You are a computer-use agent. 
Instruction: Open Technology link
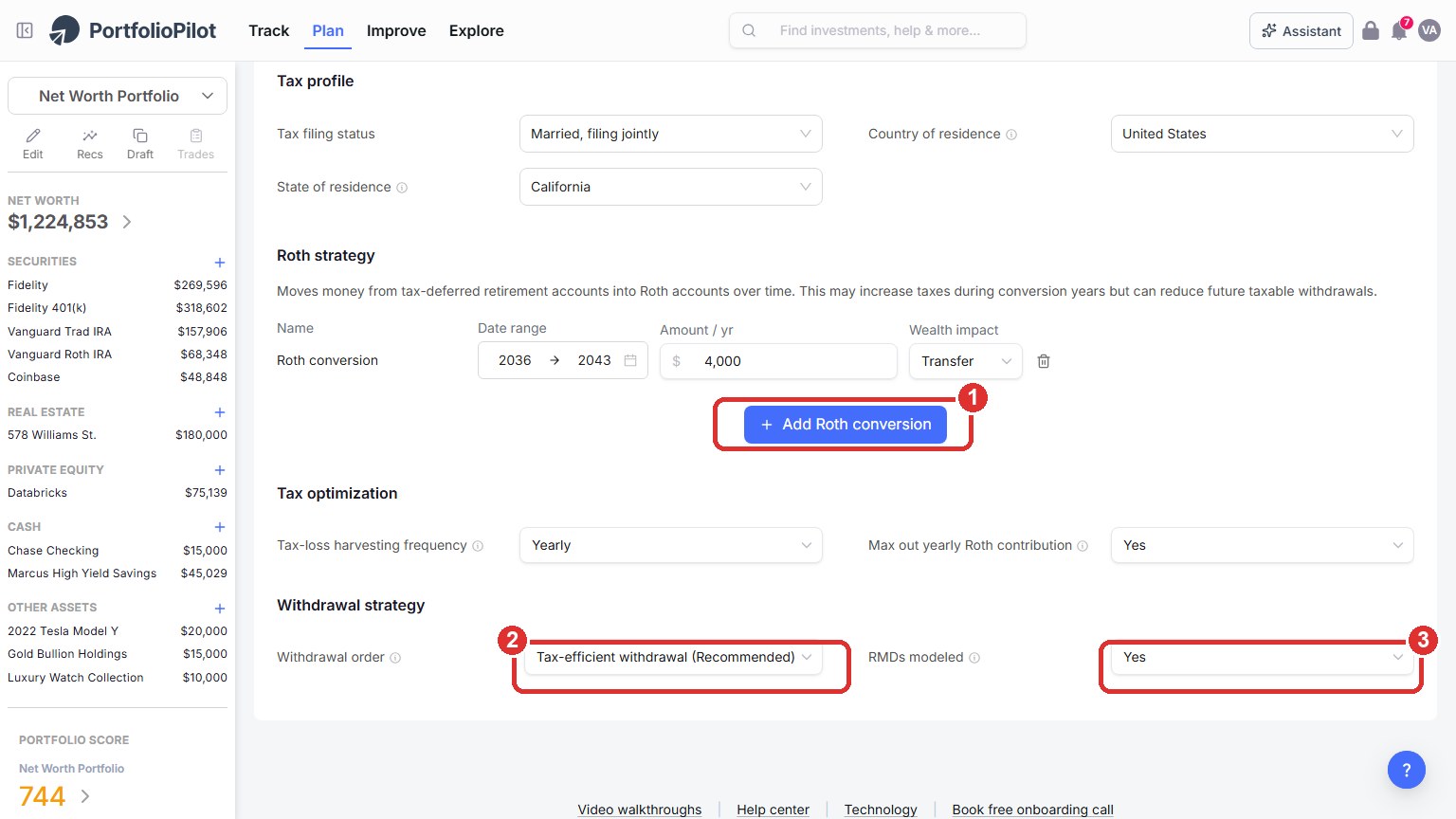[881, 810]
